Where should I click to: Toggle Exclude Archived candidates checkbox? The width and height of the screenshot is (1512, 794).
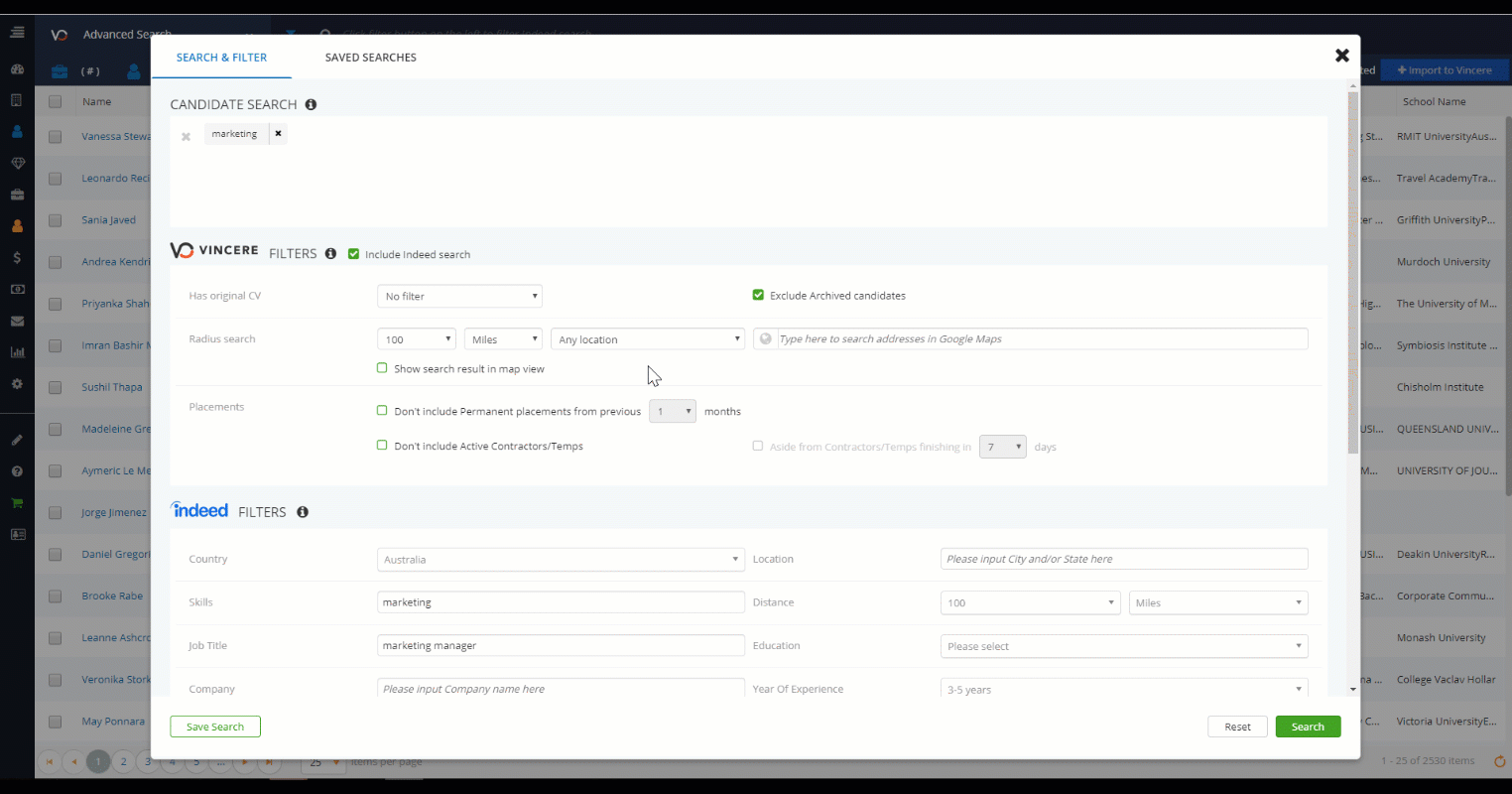(x=758, y=295)
